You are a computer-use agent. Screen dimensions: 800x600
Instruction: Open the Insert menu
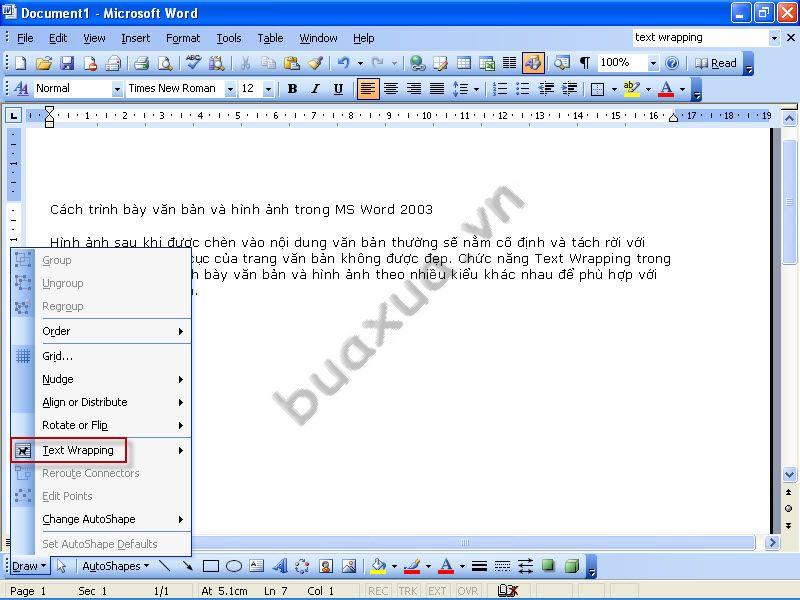point(135,38)
